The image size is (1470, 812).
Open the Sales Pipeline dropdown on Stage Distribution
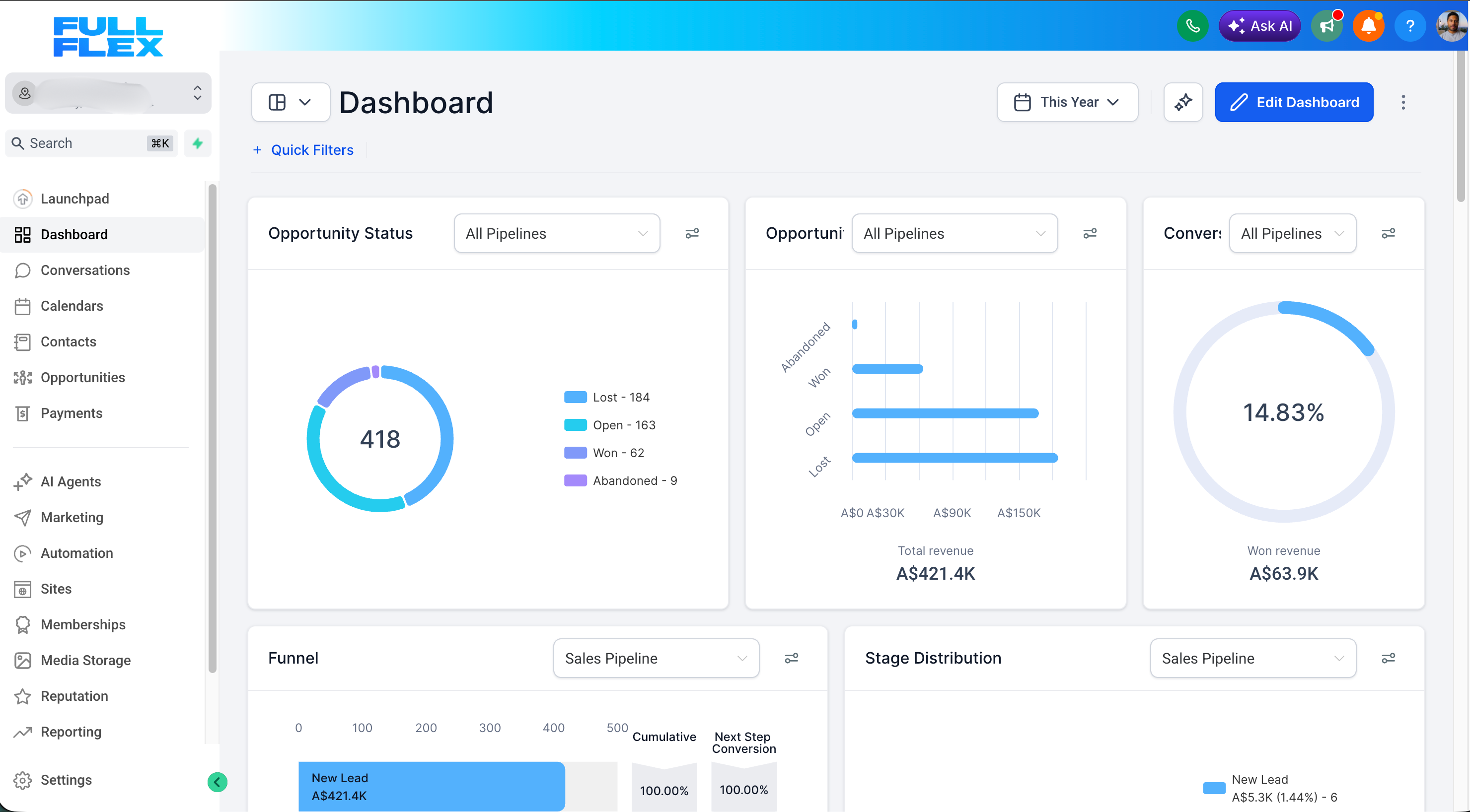click(x=1253, y=658)
